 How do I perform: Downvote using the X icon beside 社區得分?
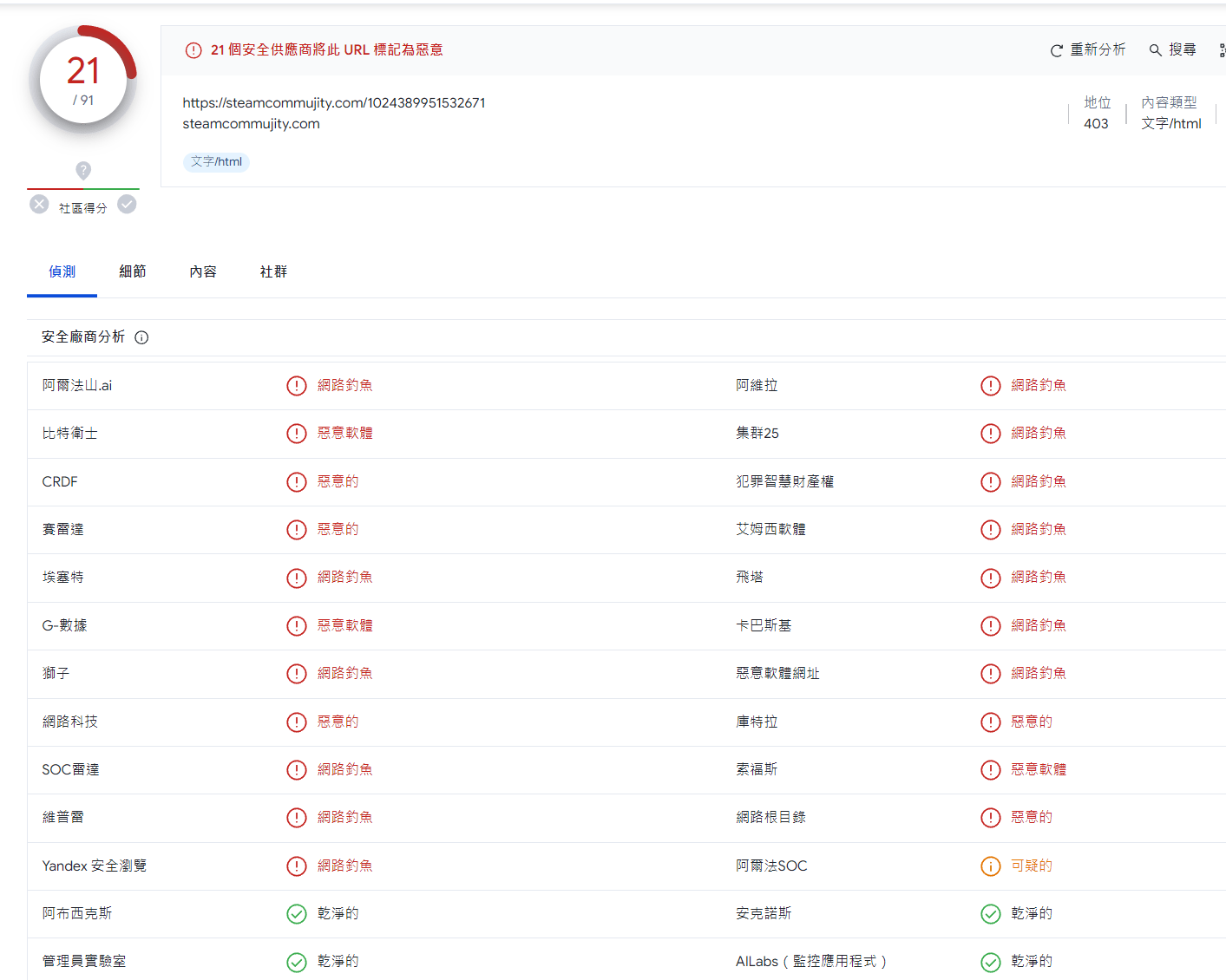(39, 205)
